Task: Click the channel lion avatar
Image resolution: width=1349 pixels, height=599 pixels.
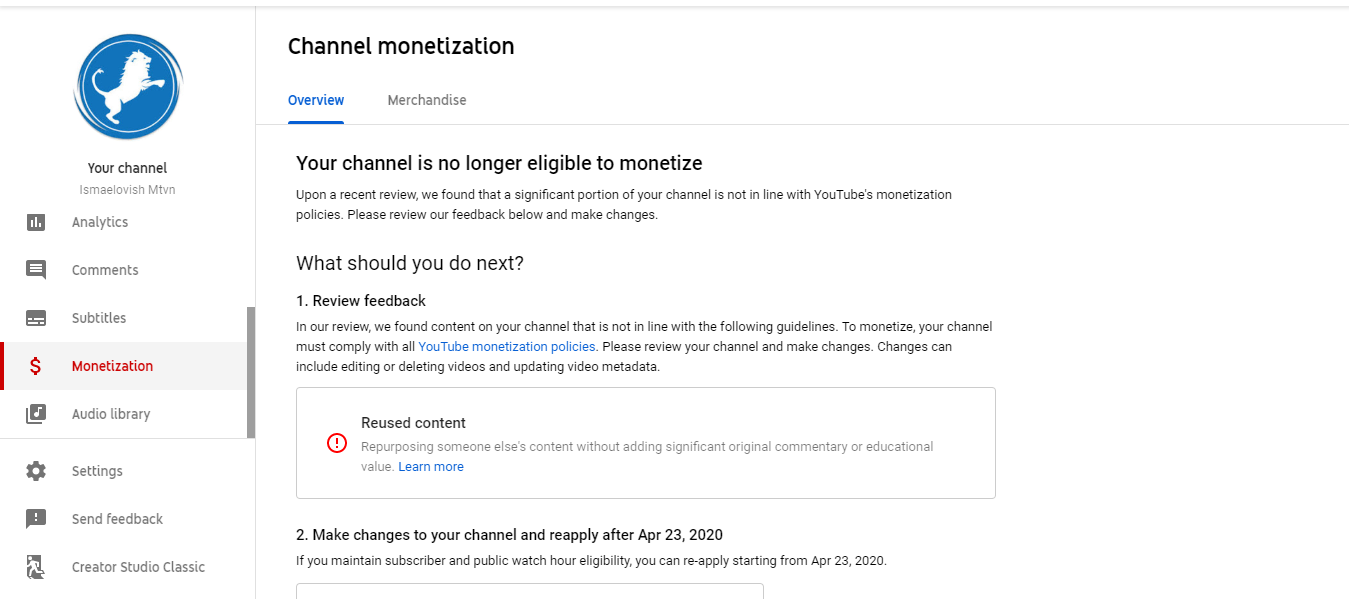Action: [x=127, y=87]
